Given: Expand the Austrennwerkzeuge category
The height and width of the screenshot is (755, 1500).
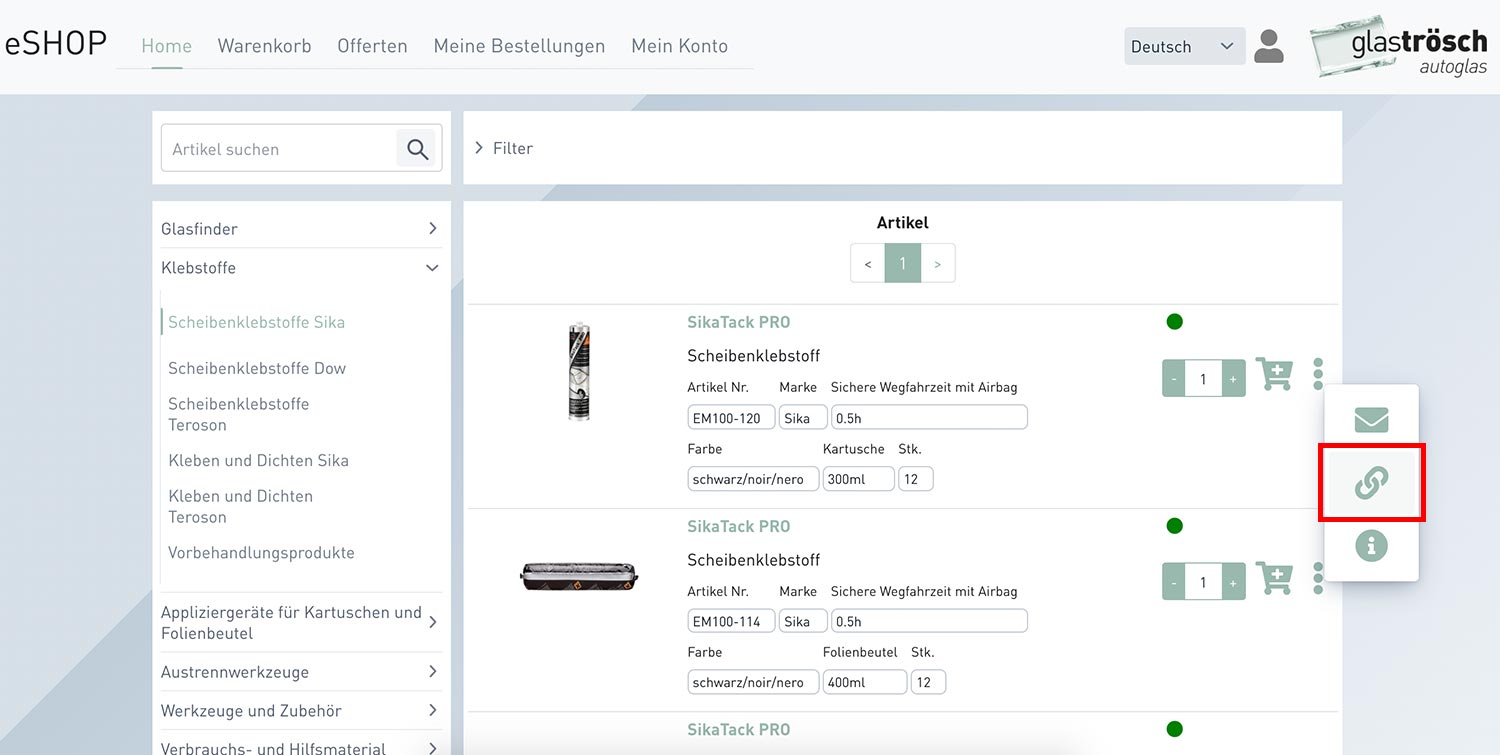Looking at the screenshot, I should (300, 672).
